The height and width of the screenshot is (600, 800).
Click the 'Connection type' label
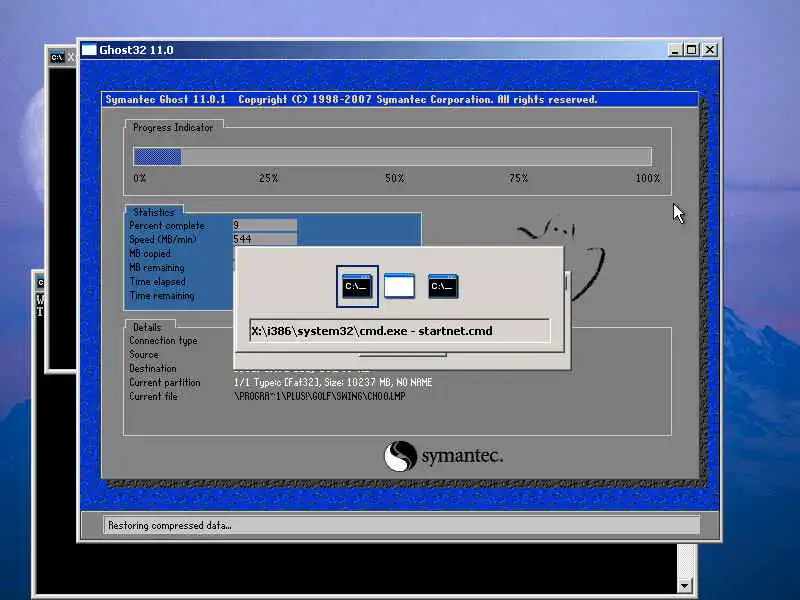coord(163,340)
